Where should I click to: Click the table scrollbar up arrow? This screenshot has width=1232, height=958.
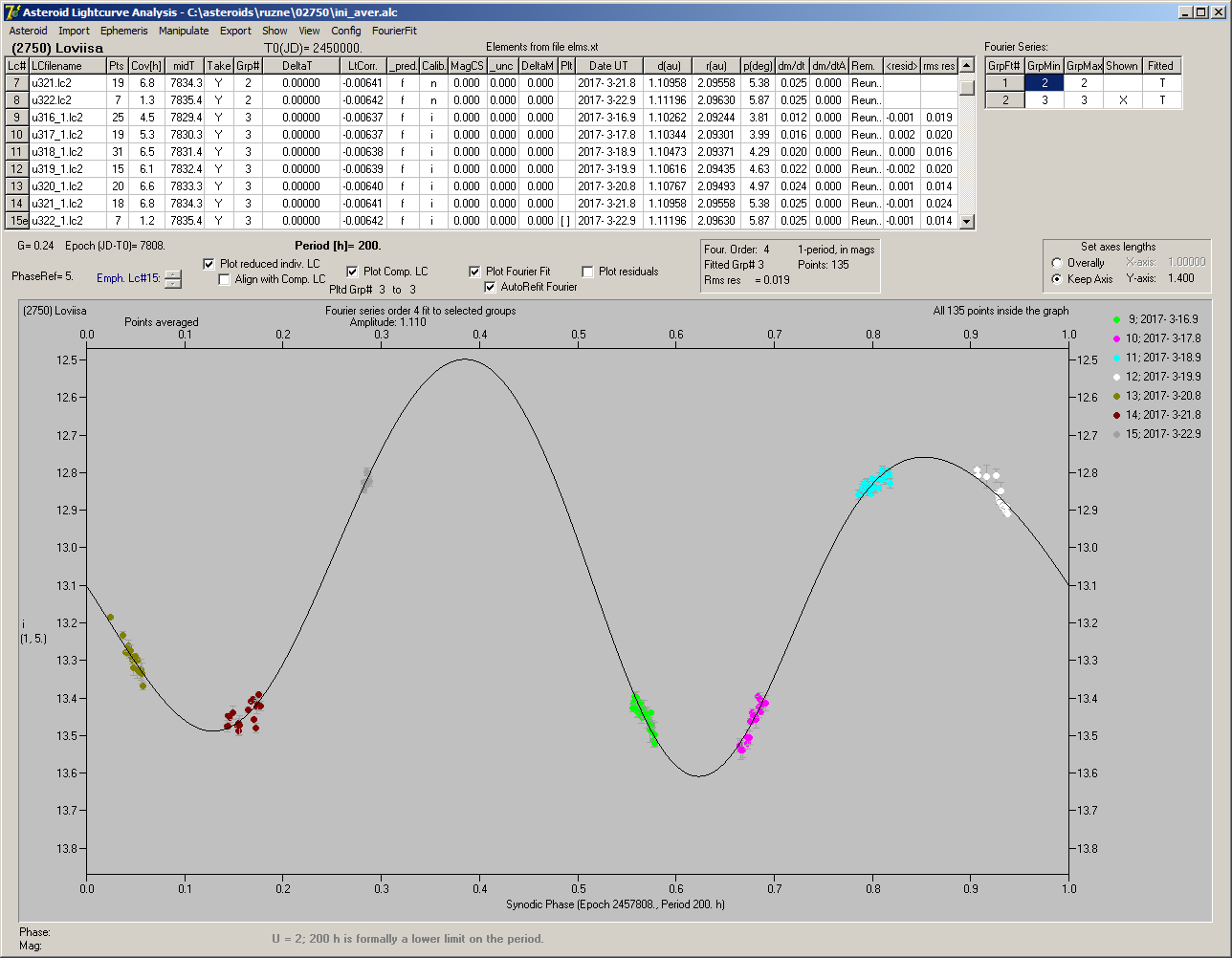click(x=967, y=65)
